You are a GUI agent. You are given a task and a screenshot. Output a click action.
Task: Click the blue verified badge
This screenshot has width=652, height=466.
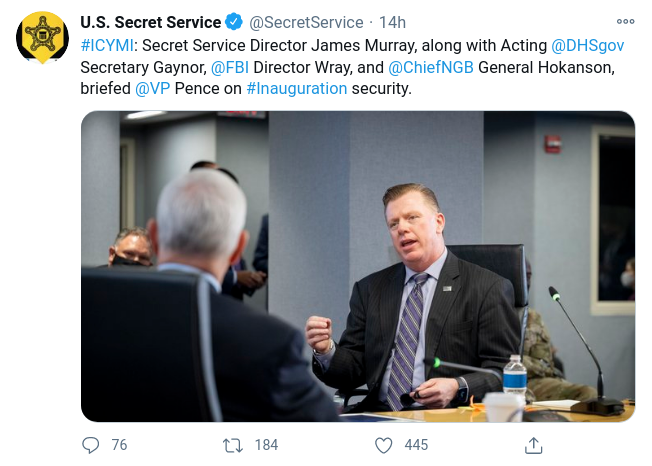234,22
